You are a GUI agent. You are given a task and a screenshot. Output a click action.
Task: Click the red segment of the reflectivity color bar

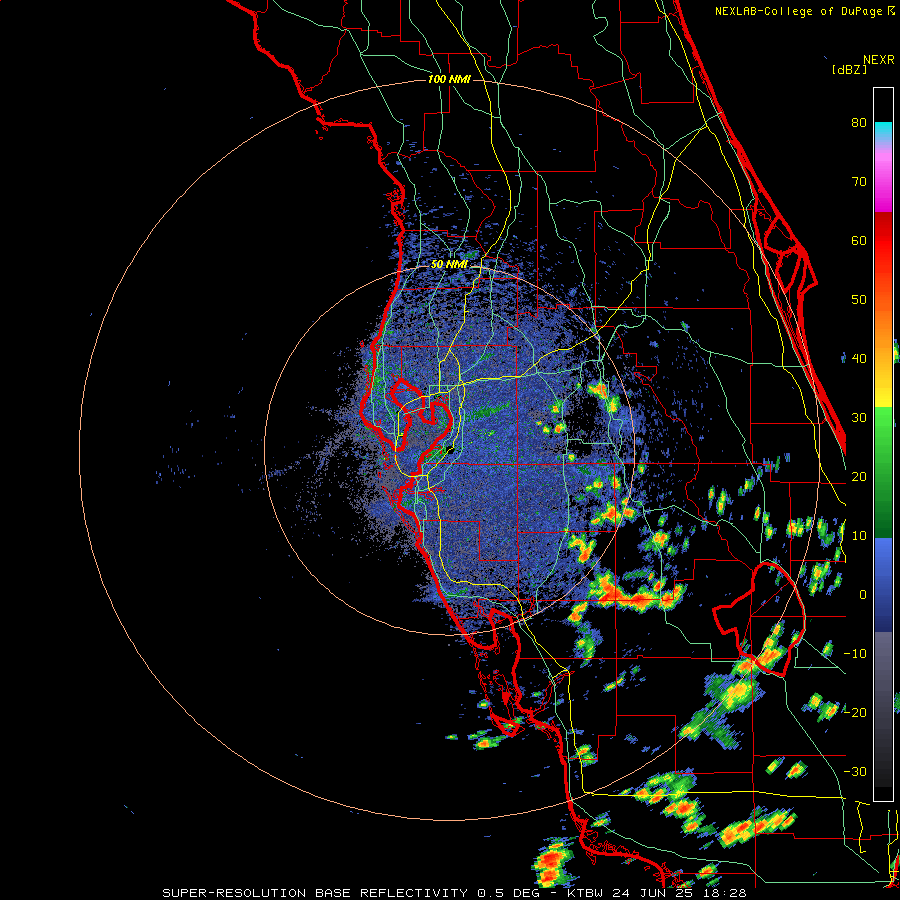pos(883,242)
